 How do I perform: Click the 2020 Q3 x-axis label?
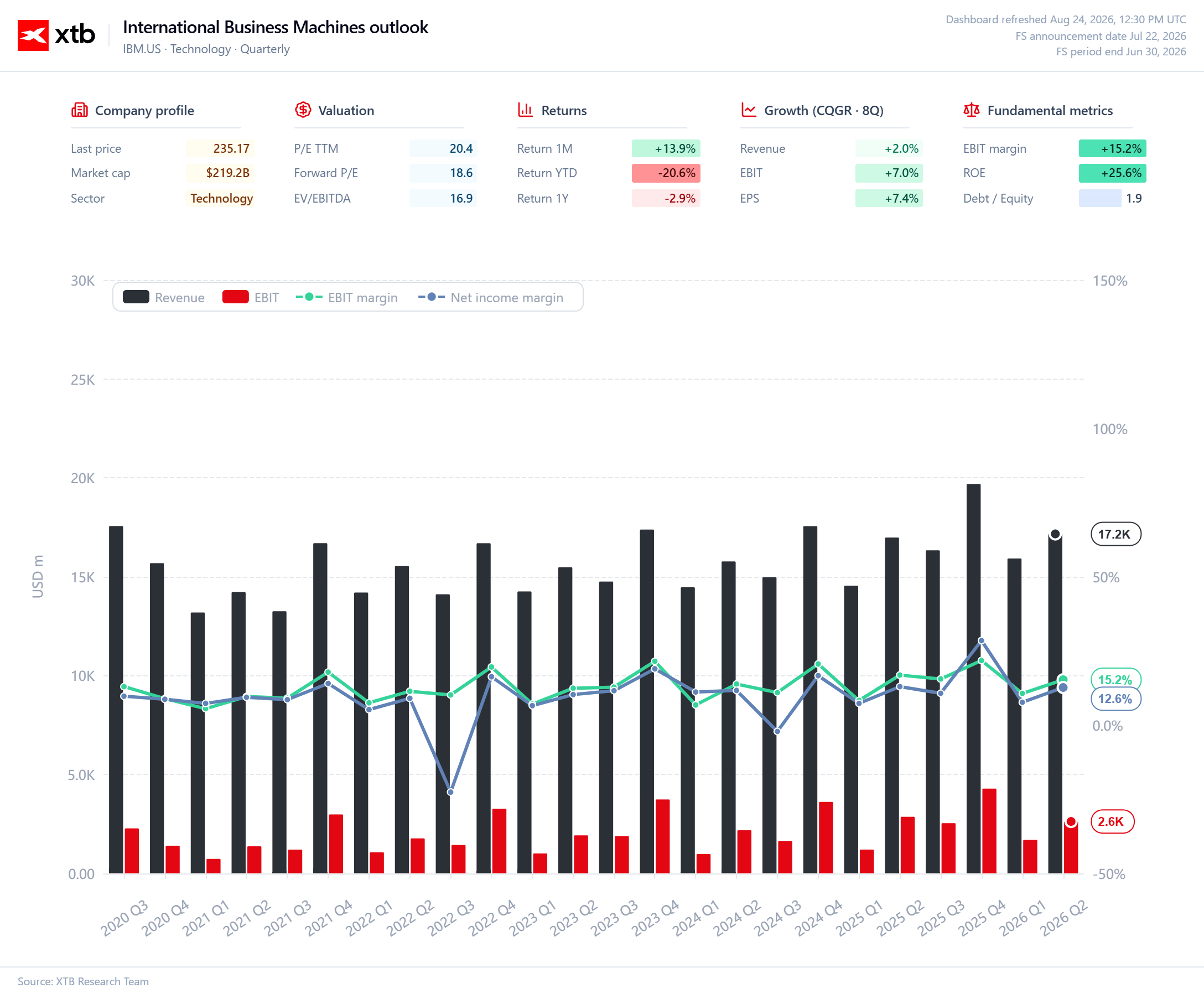pos(124,918)
